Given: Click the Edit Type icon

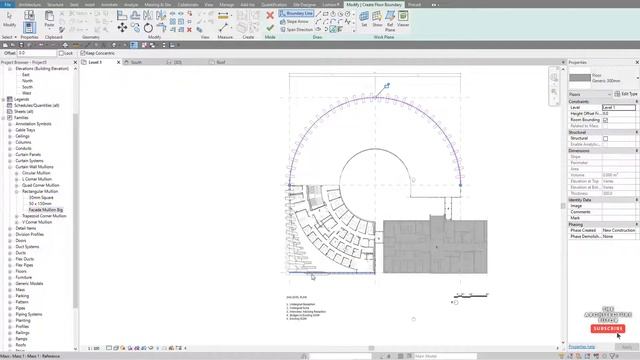Looking at the screenshot, I should [x=626, y=94].
